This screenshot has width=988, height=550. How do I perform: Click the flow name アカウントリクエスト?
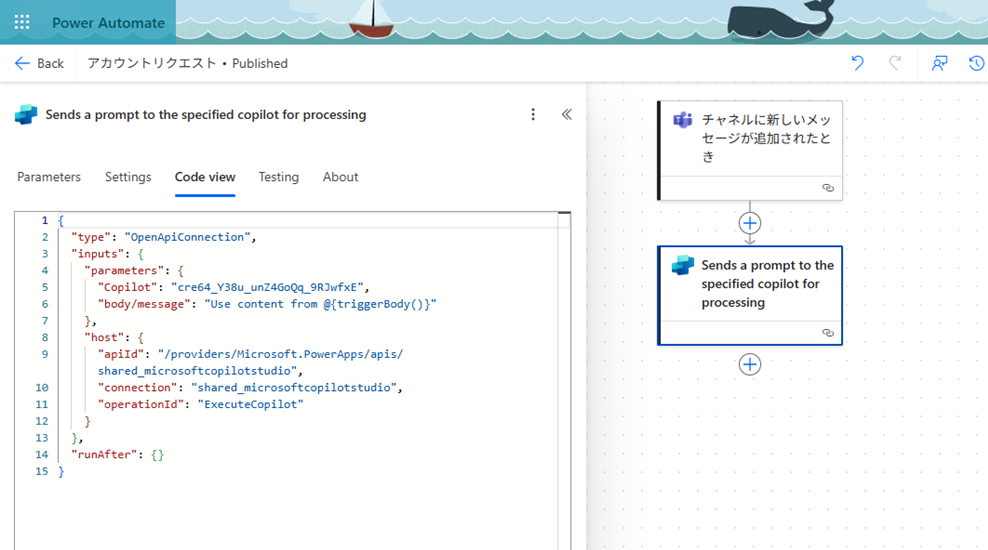tap(152, 63)
